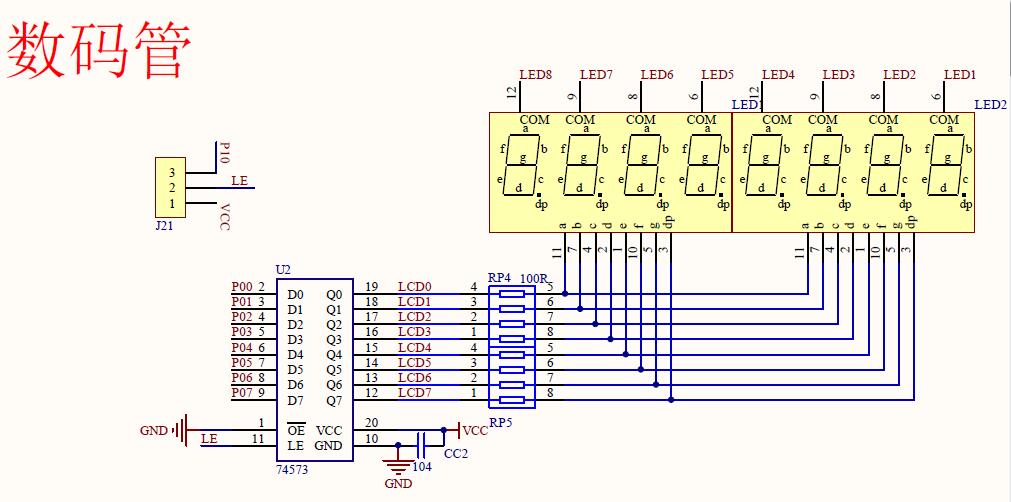Click the LCD7 net label
The image size is (1011, 502).
(x=414, y=392)
